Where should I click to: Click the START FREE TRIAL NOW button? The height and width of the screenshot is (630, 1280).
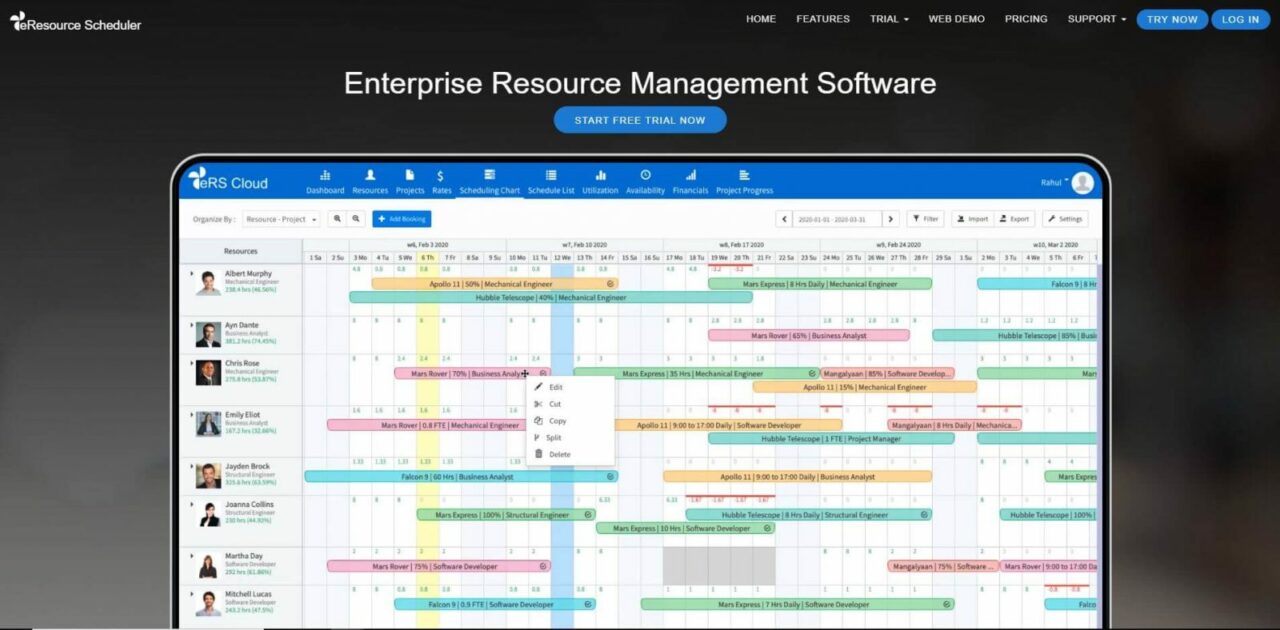[640, 120]
